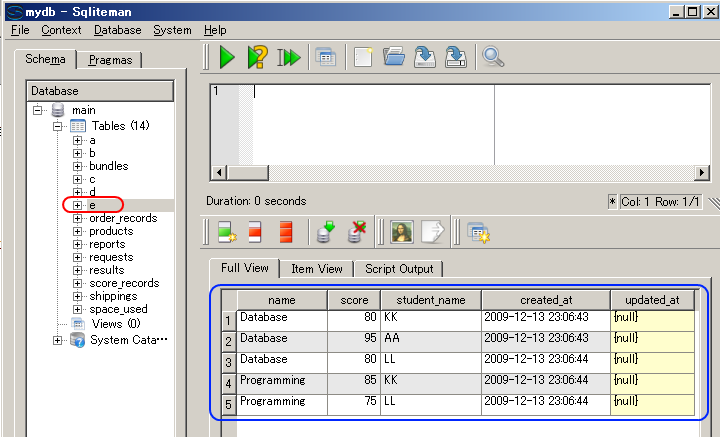Image resolution: width=720 pixels, height=437 pixels.
Task: Open the System menu
Action: (x=172, y=30)
